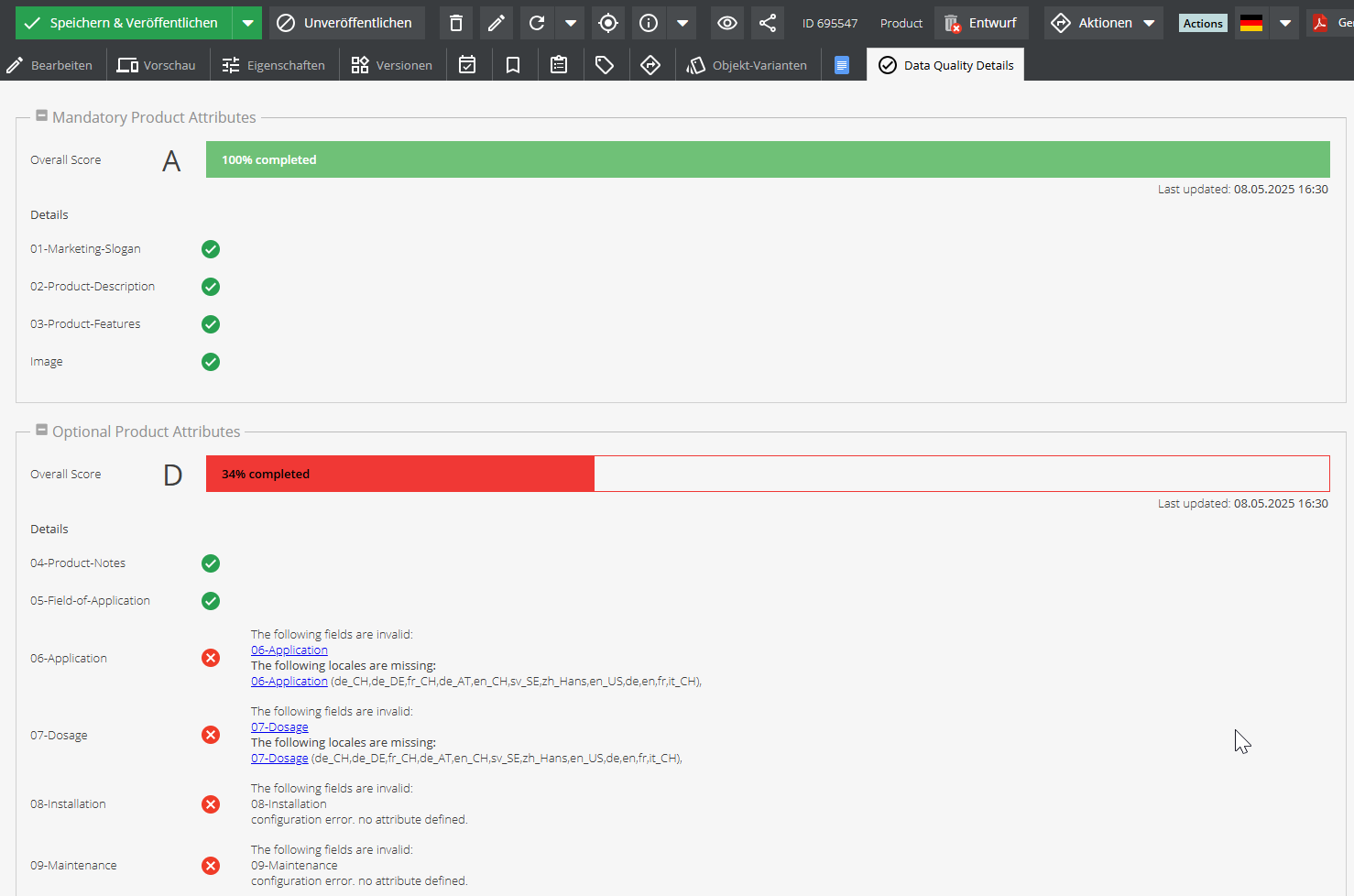Click the PDF icon in top toolbar
This screenshot has height=896, width=1354.
pos(1320,23)
